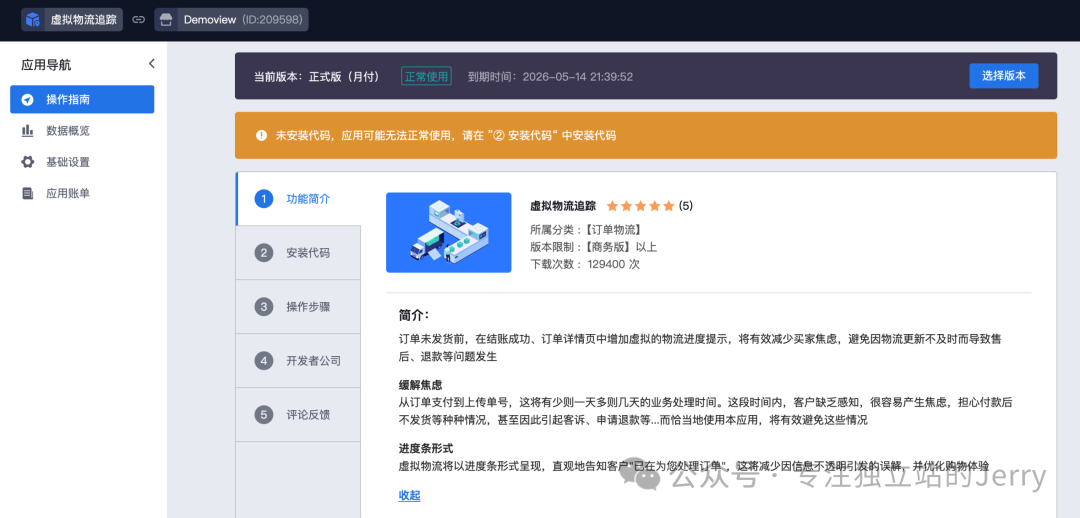Viewport: 1080px width, 518px height.
Task: Click 下载次数: 129400 次 text
Action: 585,264
